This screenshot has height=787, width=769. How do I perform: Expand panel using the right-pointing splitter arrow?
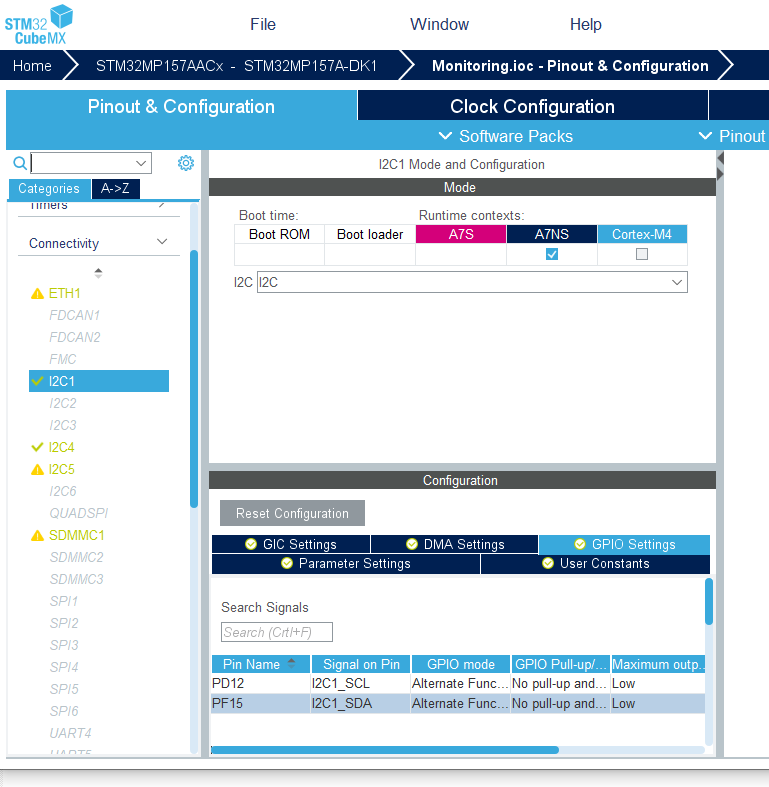coord(720,174)
